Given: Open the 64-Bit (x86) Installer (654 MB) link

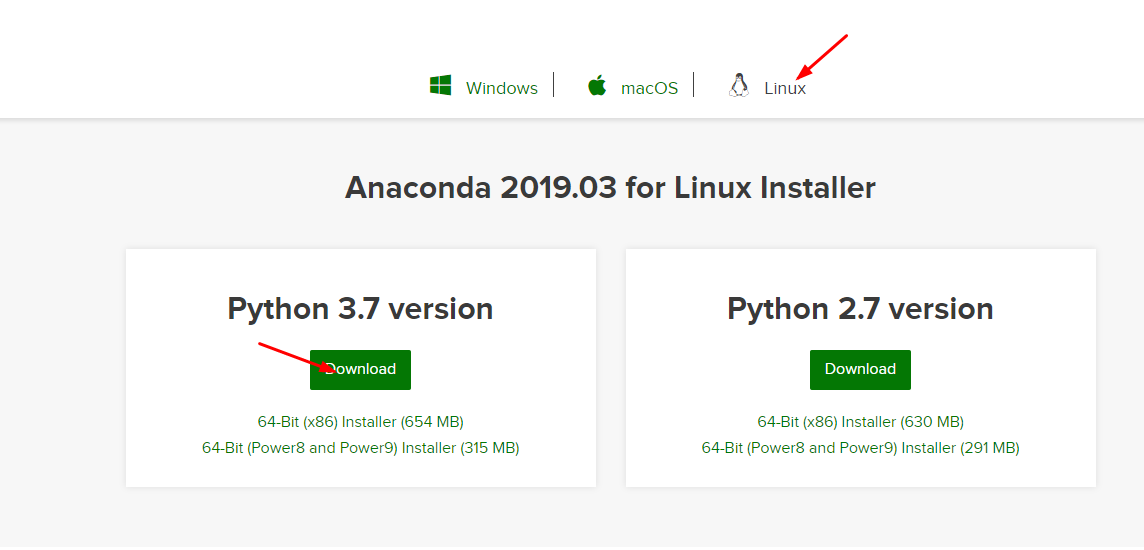Looking at the screenshot, I should [x=360, y=422].
